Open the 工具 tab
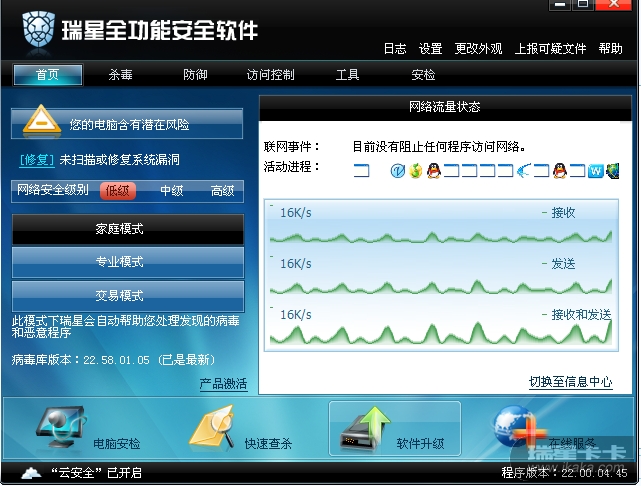Viewport: 641px width, 486px height. [x=347, y=75]
